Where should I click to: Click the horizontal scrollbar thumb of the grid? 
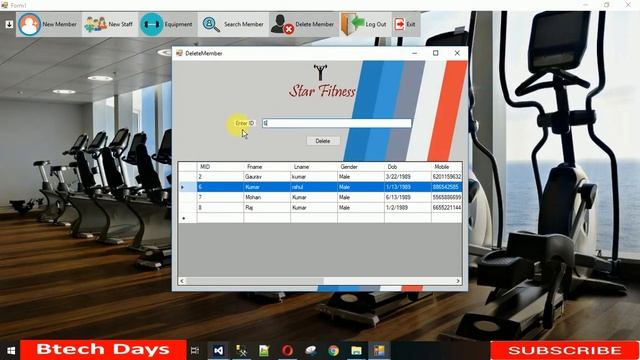pyautogui.click(x=255, y=281)
